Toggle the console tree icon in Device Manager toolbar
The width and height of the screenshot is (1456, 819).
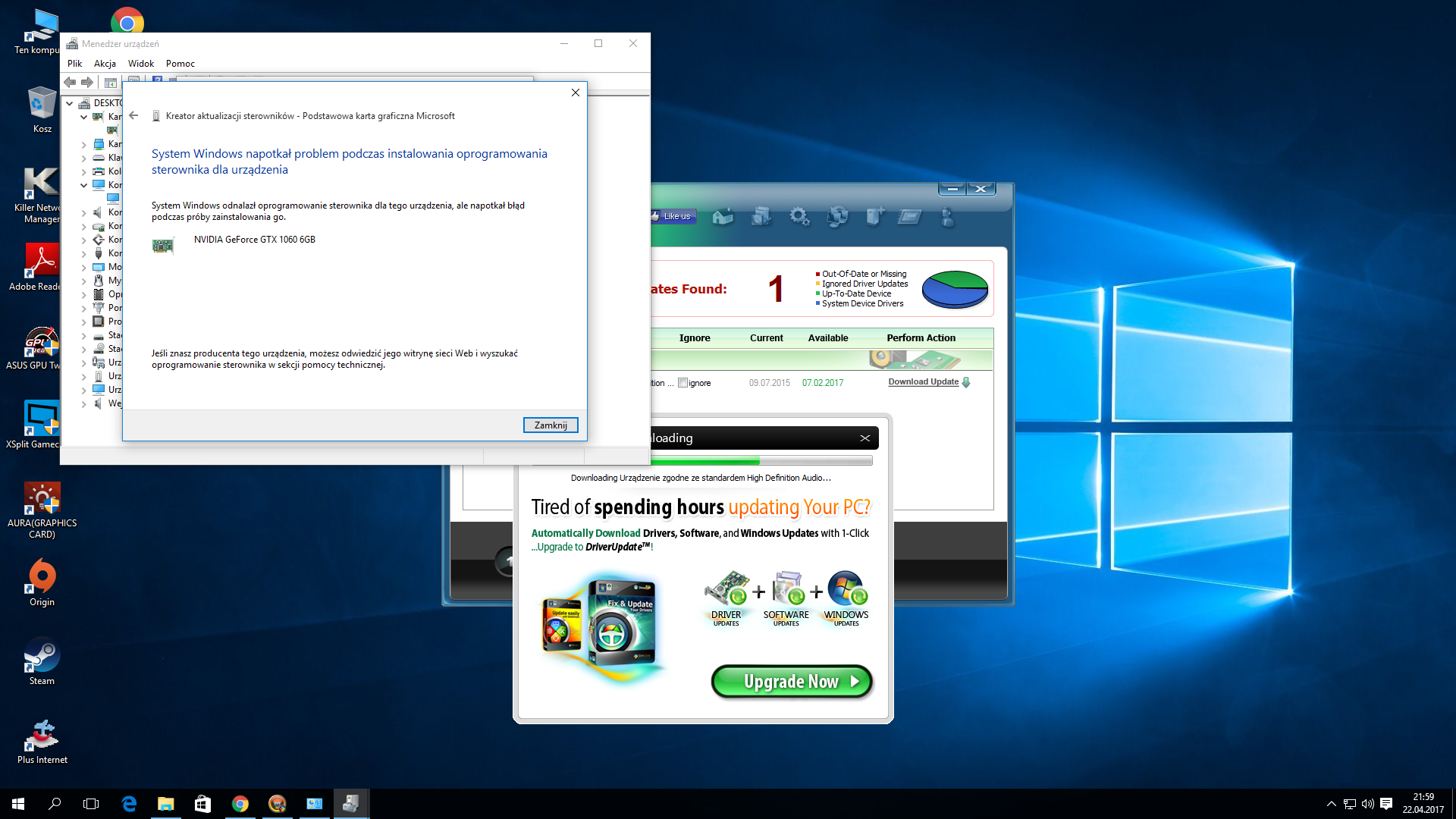tap(111, 82)
